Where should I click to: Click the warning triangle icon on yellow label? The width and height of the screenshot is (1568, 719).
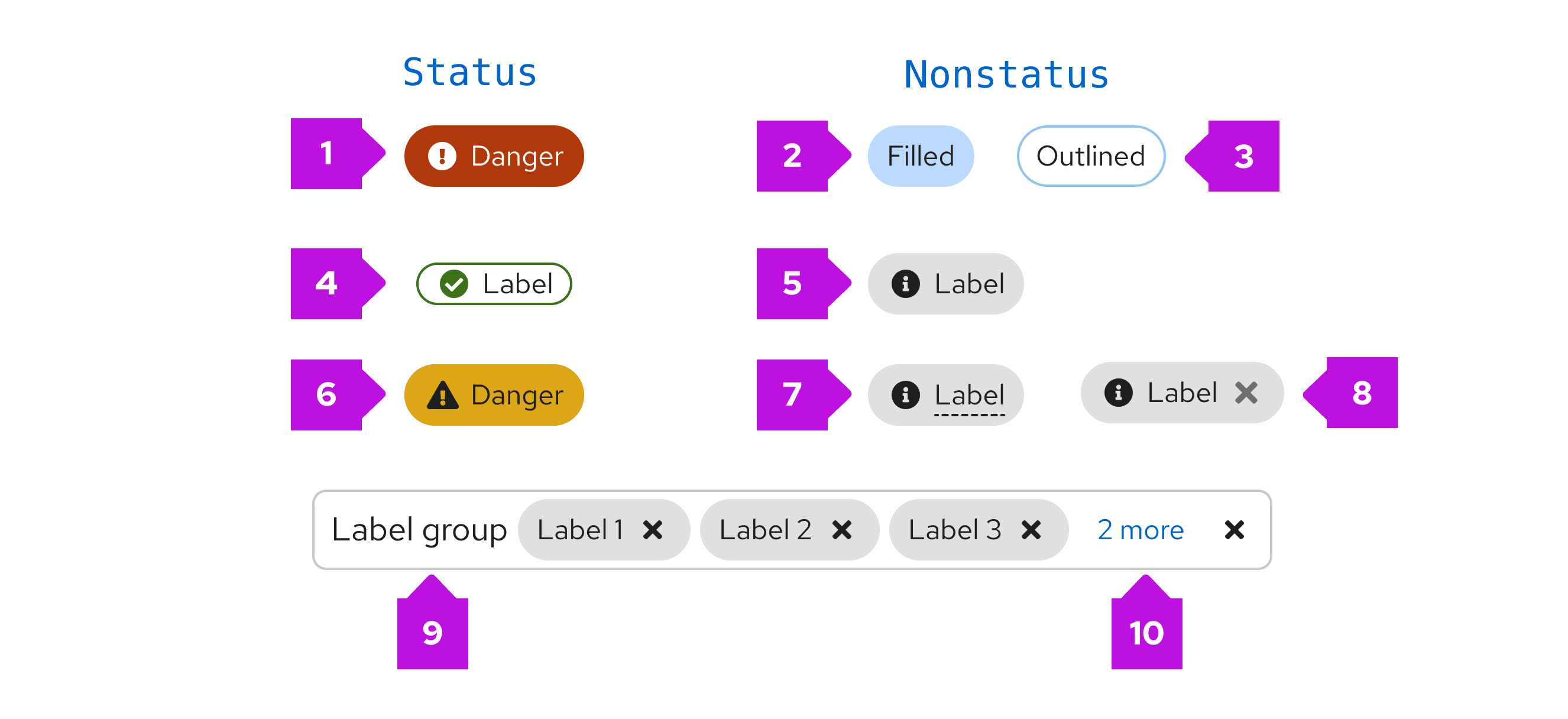tap(442, 395)
